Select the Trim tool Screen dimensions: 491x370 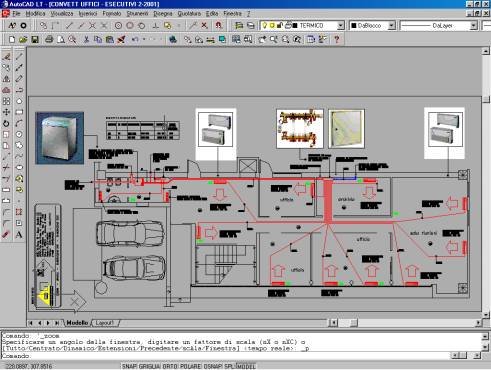(x=6, y=168)
